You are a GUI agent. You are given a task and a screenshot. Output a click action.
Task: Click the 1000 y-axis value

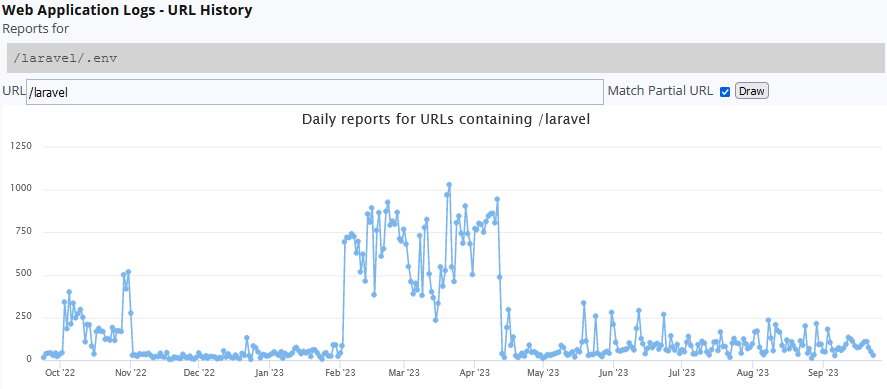[x=21, y=189]
